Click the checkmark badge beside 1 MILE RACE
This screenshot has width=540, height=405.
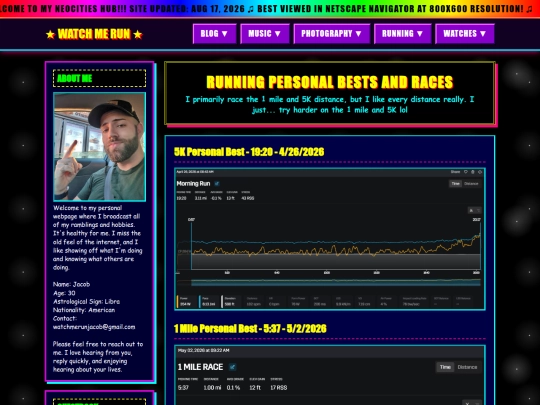(232, 367)
